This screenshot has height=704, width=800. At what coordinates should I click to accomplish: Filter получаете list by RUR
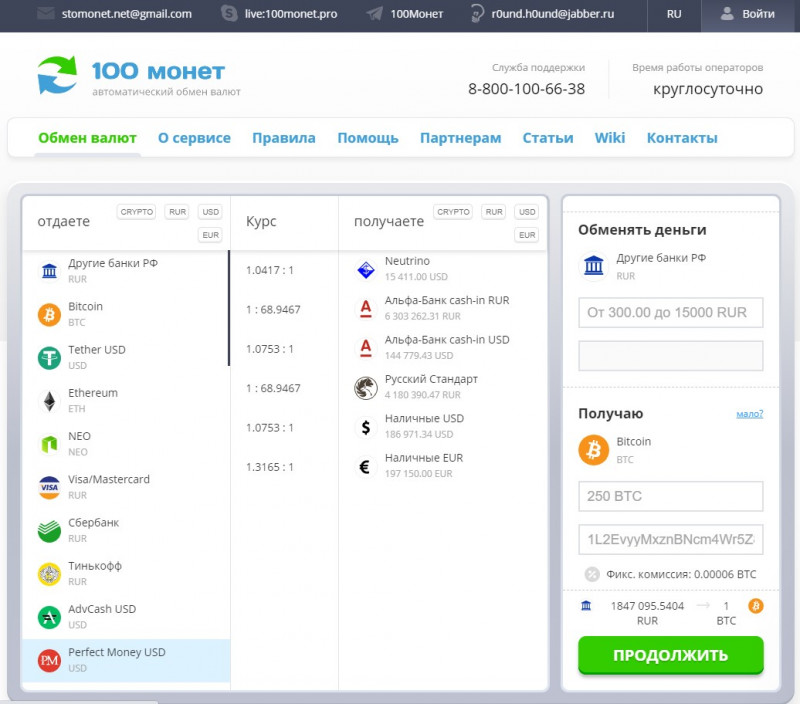pos(494,212)
